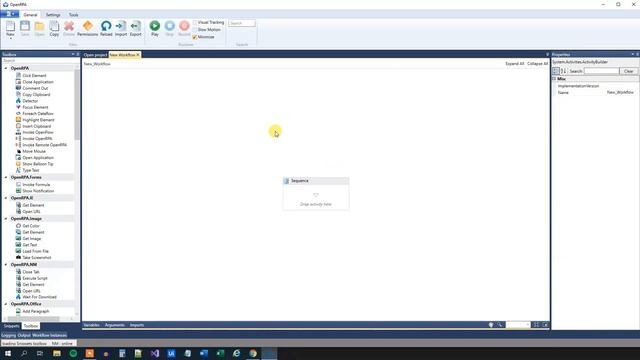Collapse the OpenRPA.Forms toolbox group
Viewport: 640px width, 360px height.
6,178
